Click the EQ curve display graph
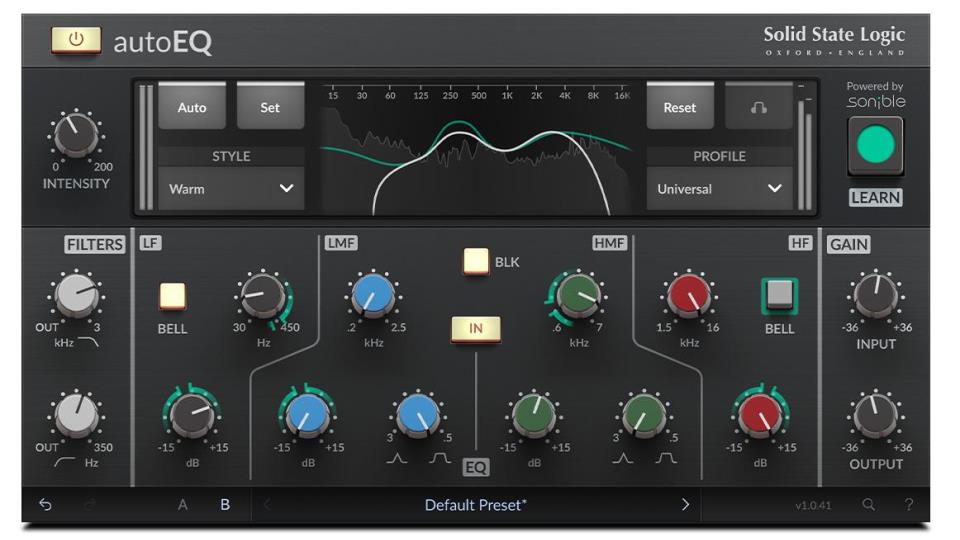 tap(476, 148)
